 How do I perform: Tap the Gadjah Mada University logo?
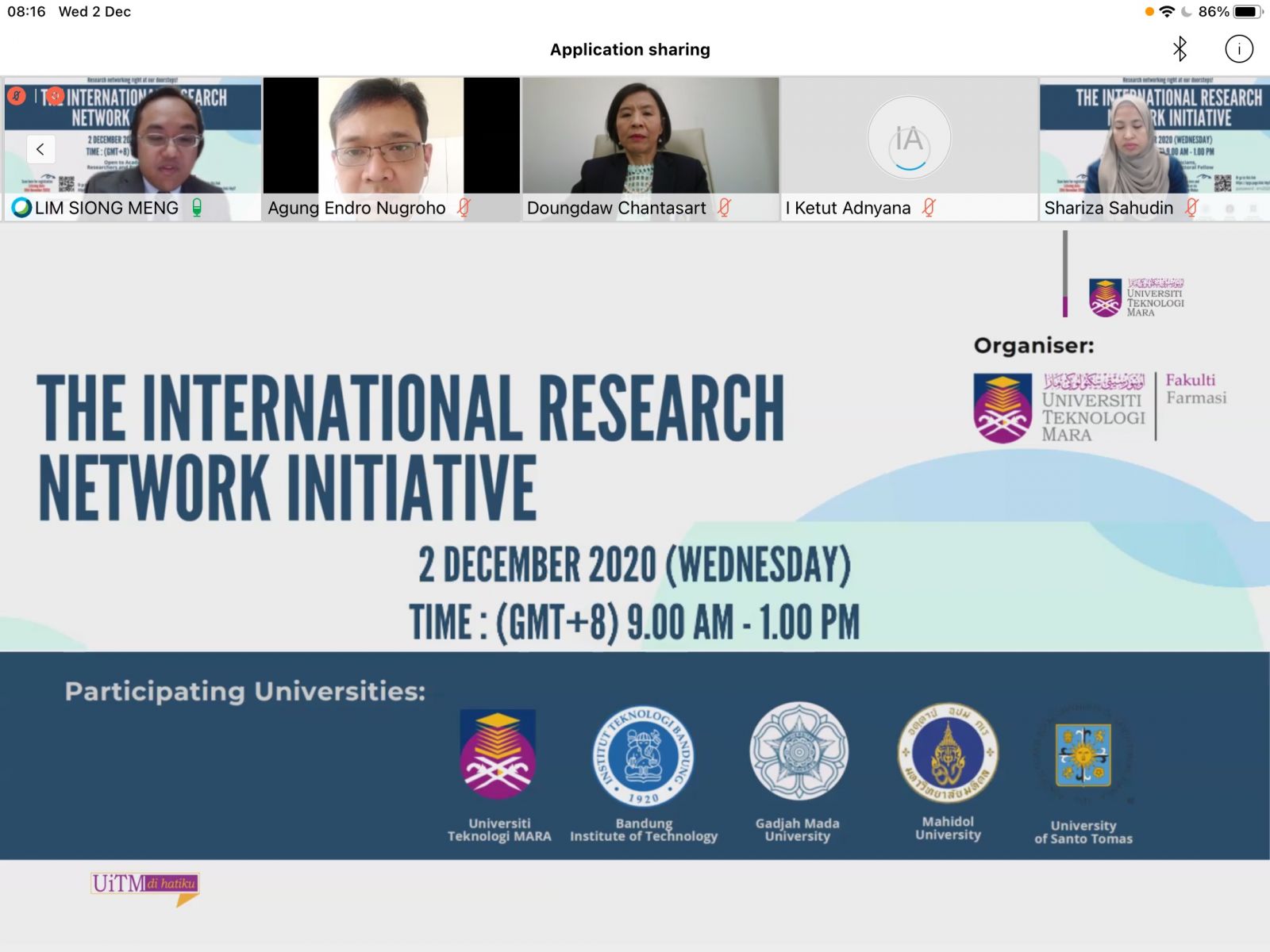pos(799,751)
